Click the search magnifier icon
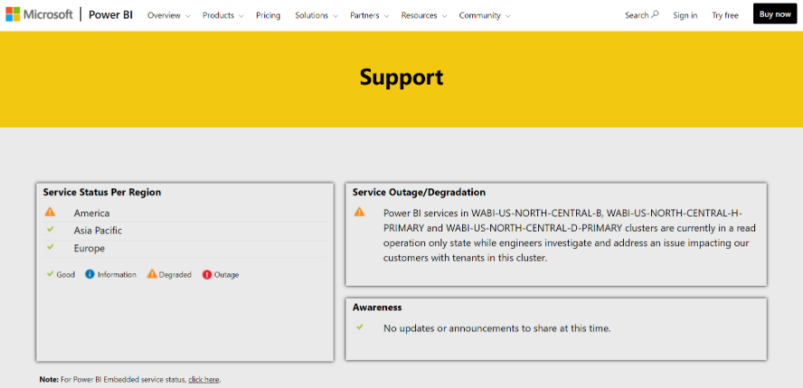The image size is (803, 388). (655, 14)
